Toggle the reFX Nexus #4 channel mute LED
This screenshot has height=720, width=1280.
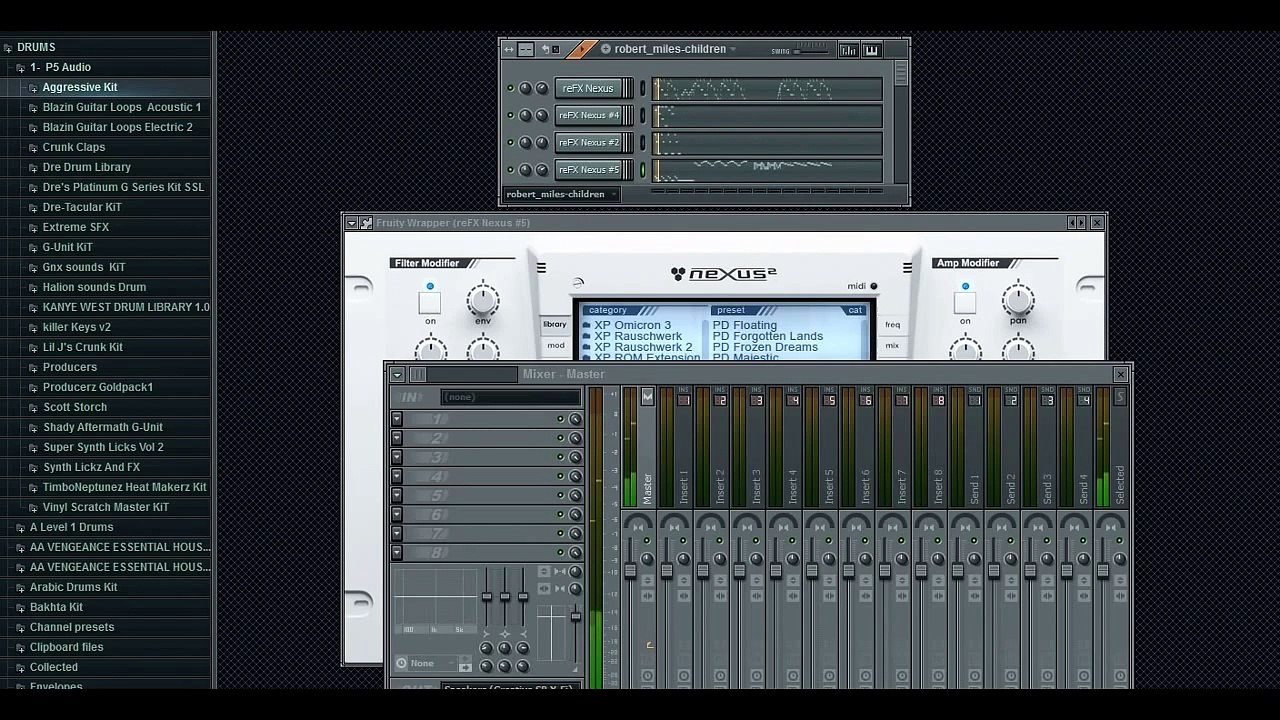(511, 115)
